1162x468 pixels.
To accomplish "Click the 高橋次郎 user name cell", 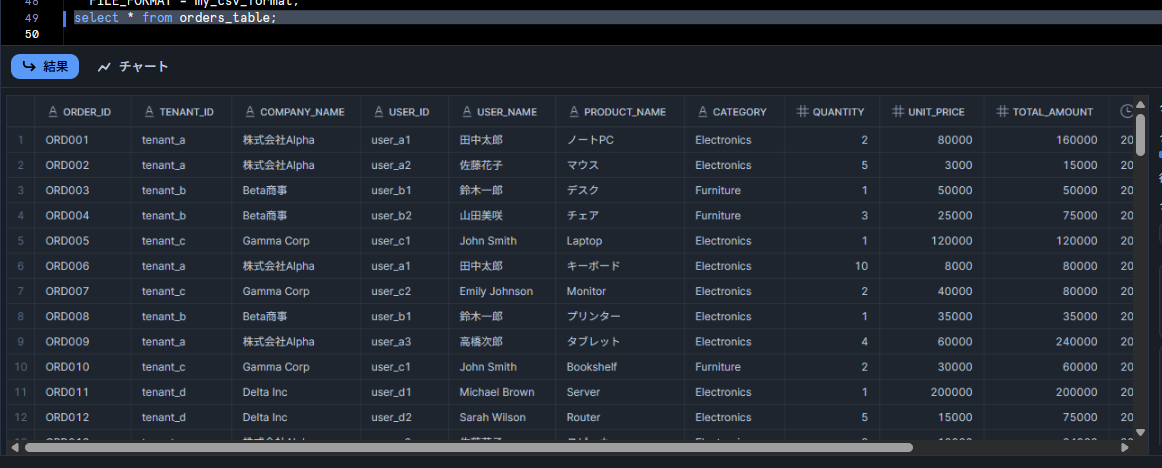I will click(502, 341).
